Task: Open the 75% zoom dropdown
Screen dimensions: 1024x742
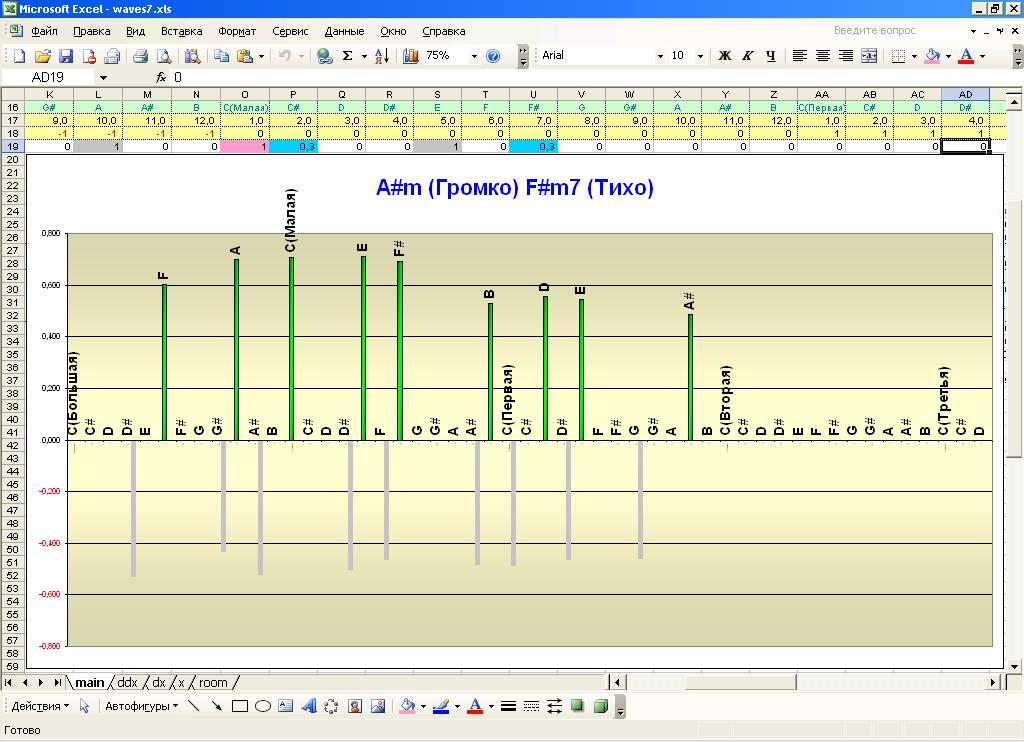Action: [474, 56]
